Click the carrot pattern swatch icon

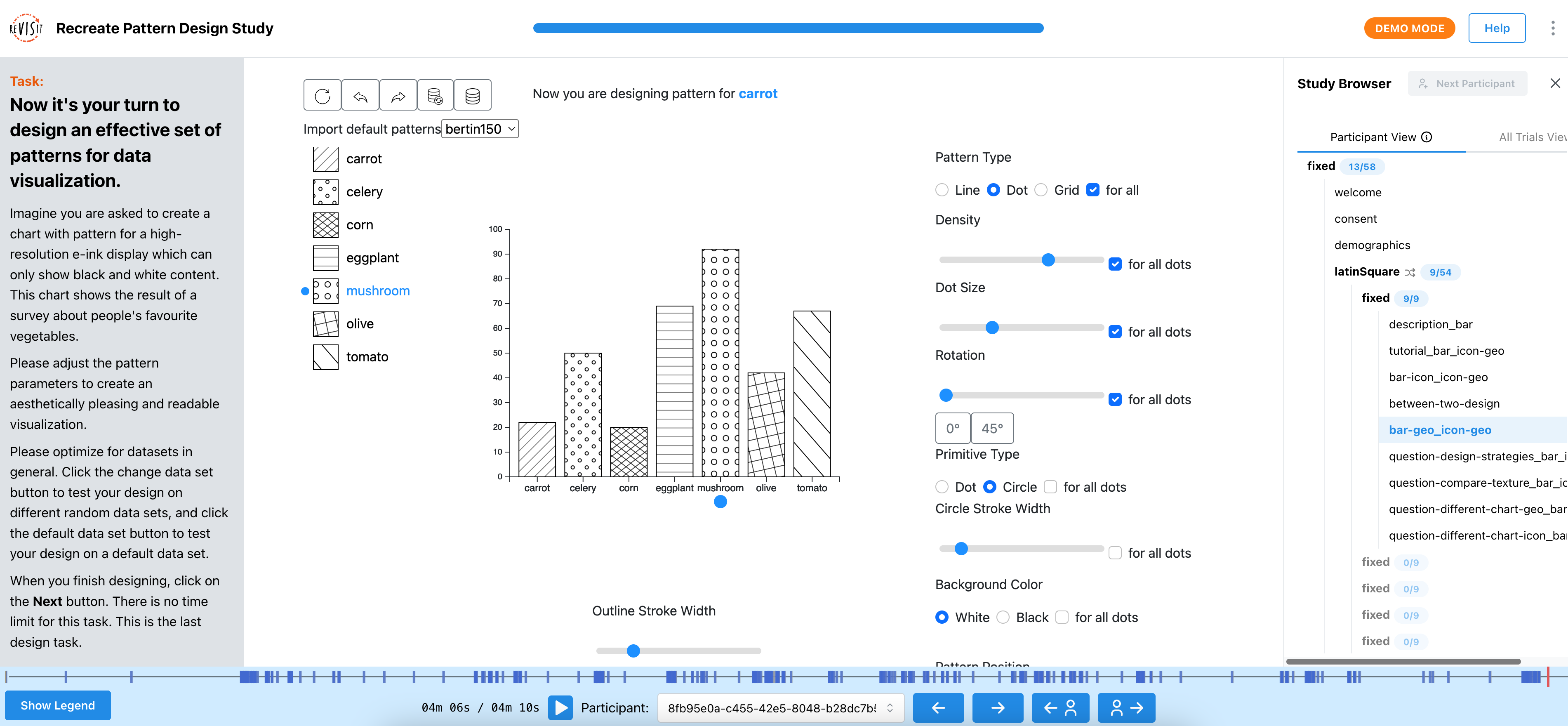[x=326, y=159]
